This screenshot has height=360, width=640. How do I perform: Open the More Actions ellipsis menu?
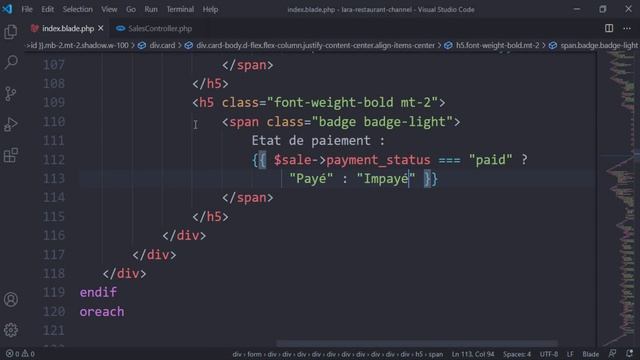[627, 28]
